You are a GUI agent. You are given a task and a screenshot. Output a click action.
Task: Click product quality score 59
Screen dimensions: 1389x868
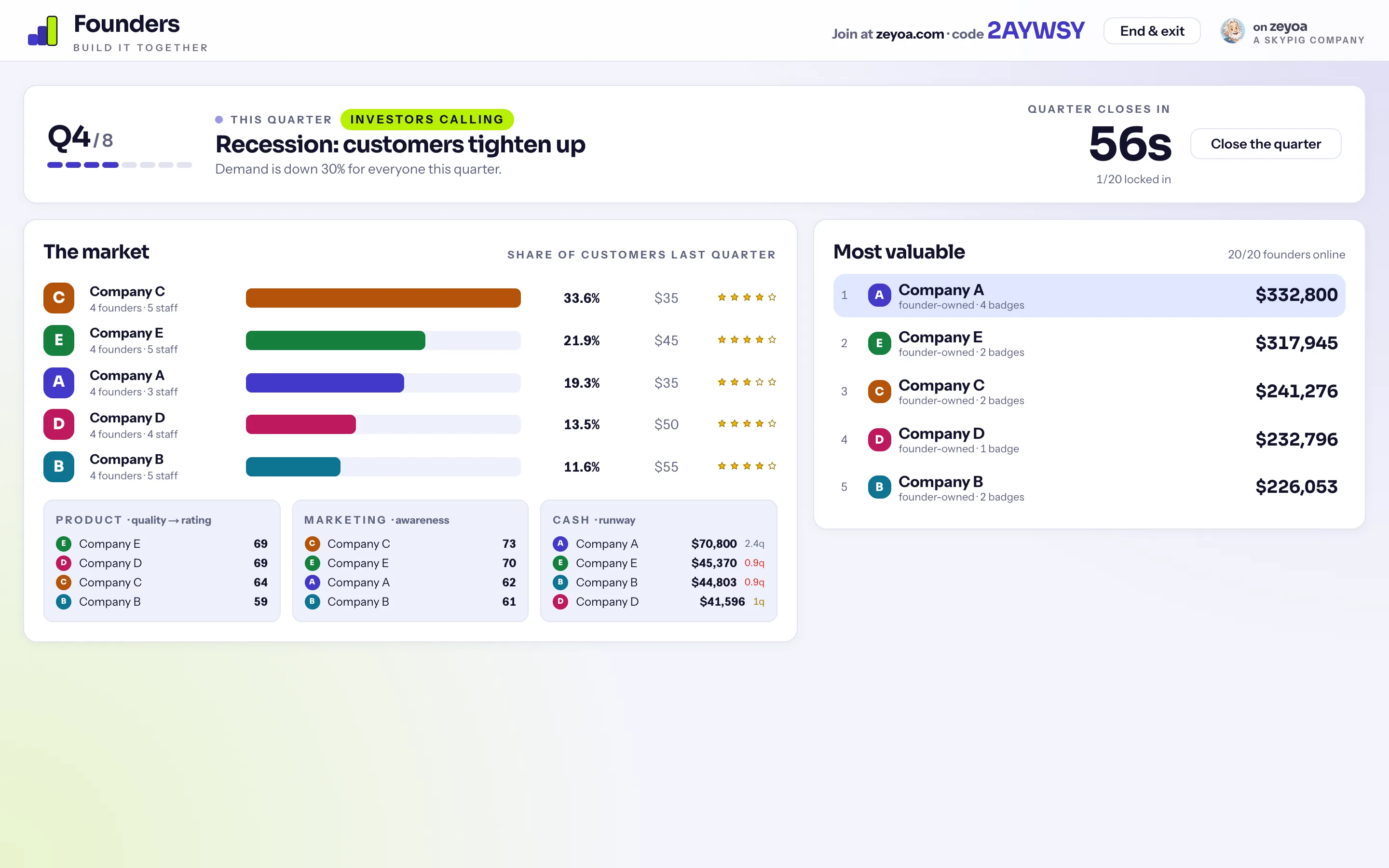[260, 602]
